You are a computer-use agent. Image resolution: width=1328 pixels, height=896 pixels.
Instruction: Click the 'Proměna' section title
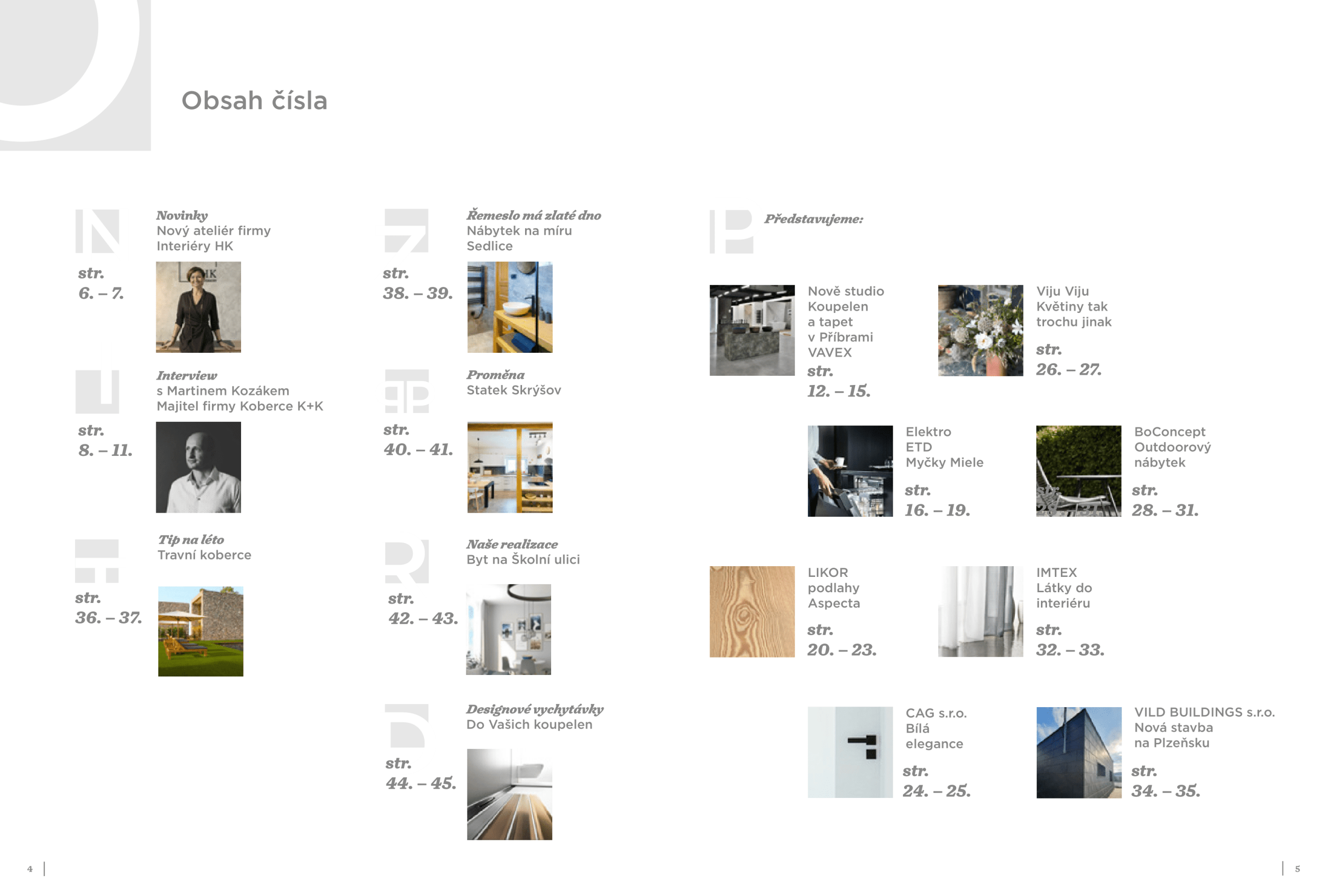click(x=495, y=375)
